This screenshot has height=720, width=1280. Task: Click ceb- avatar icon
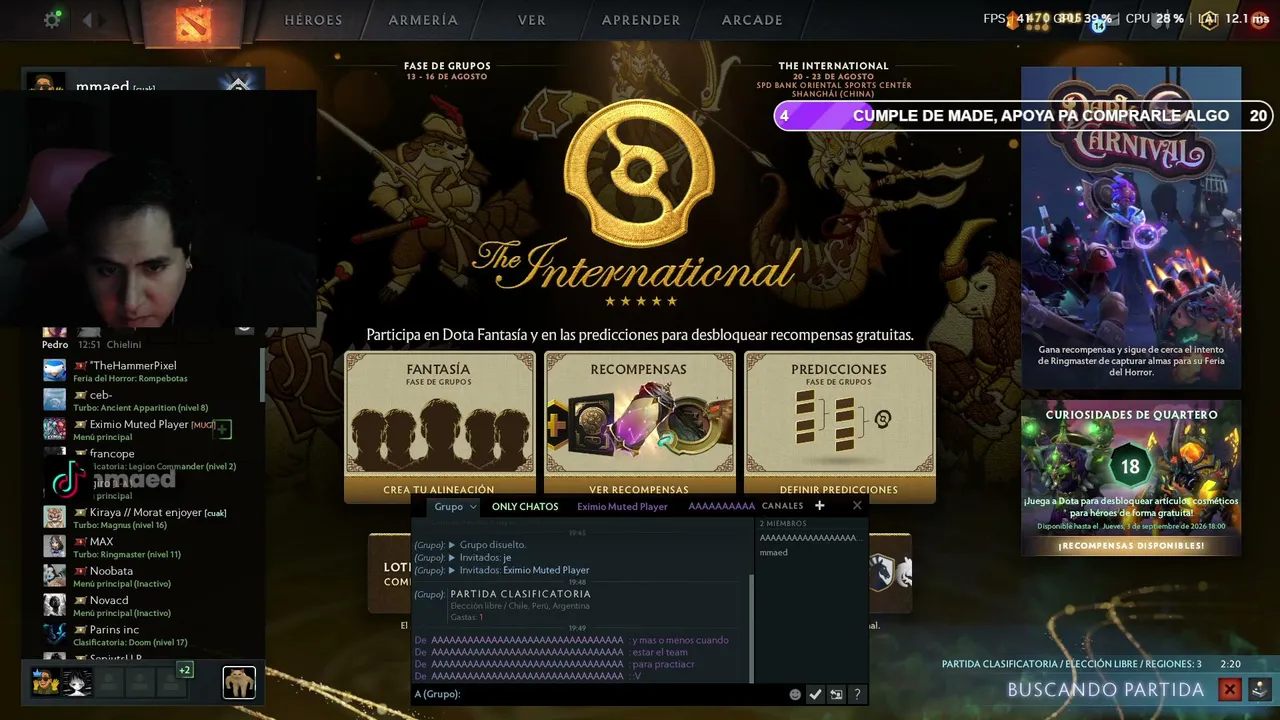pyautogui.click(x=54, y=400)
